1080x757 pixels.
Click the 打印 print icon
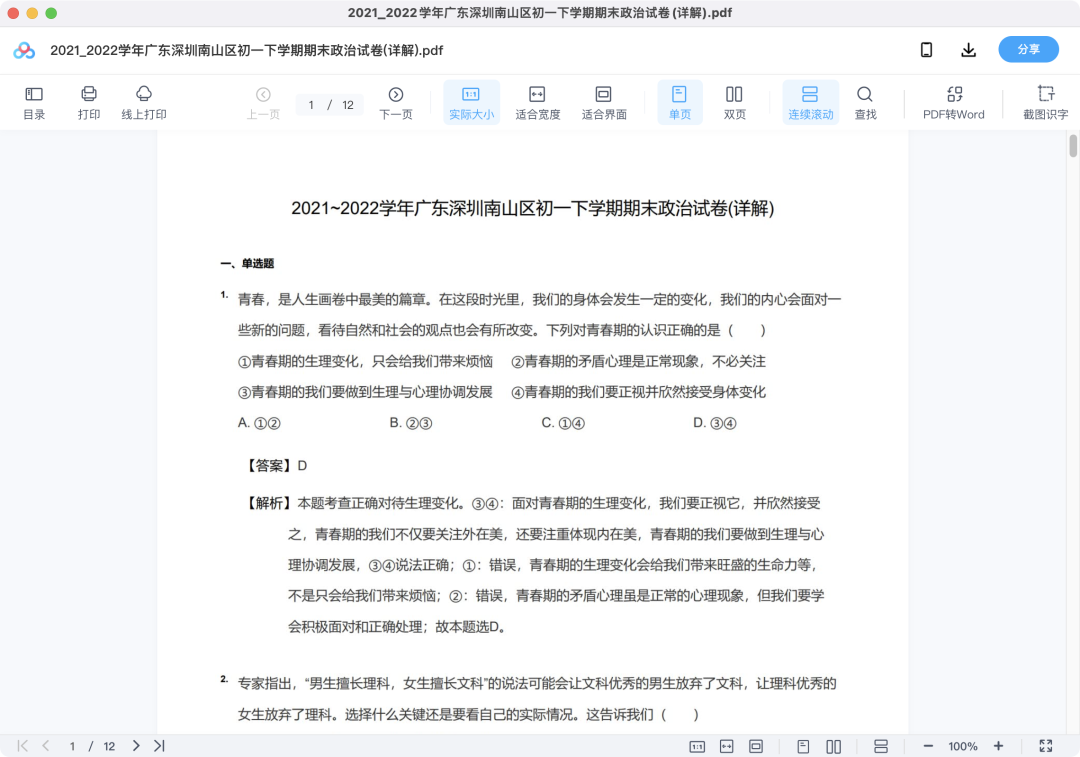click(89, 102)
